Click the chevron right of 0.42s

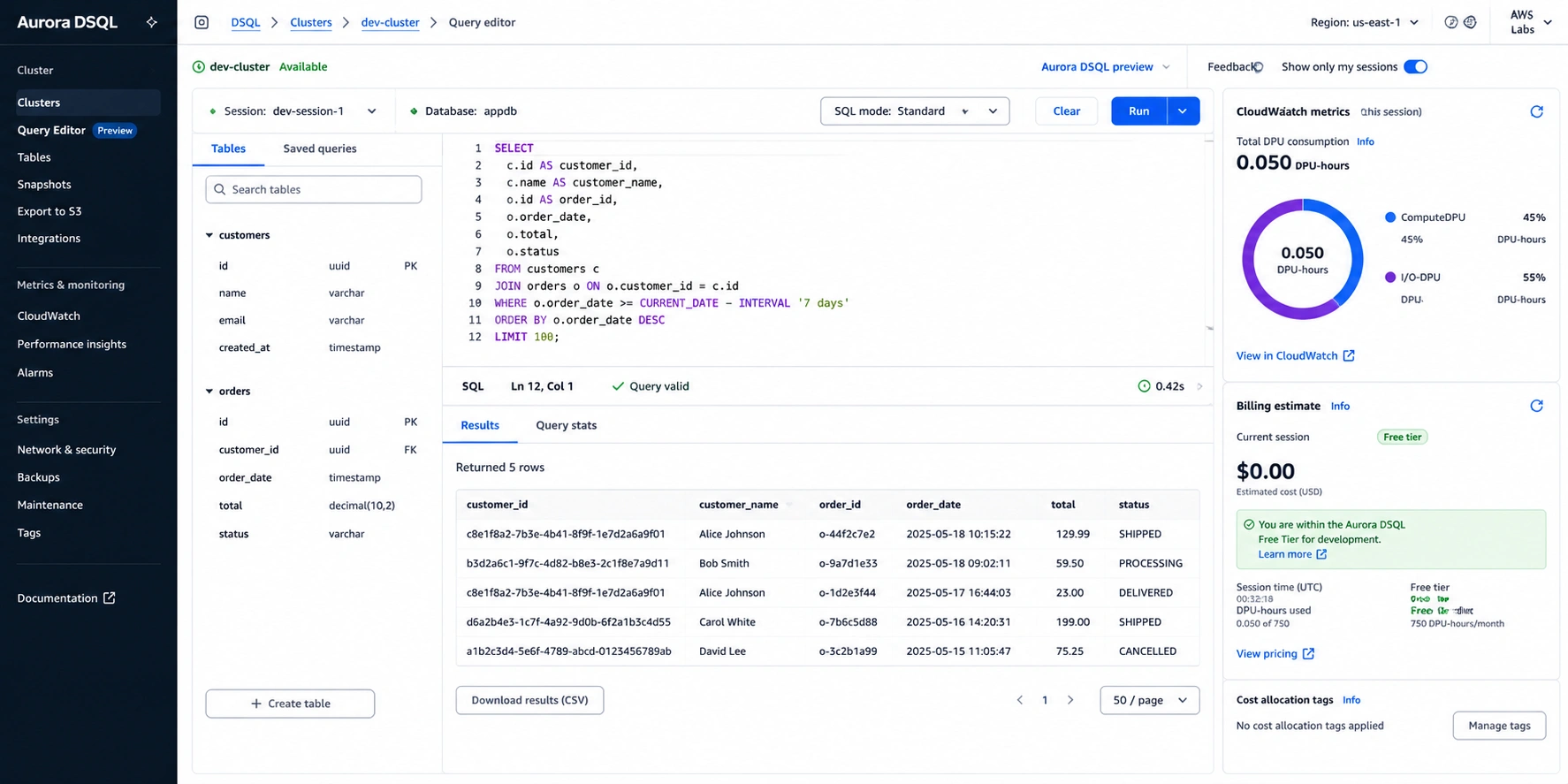click(1199, 386)
